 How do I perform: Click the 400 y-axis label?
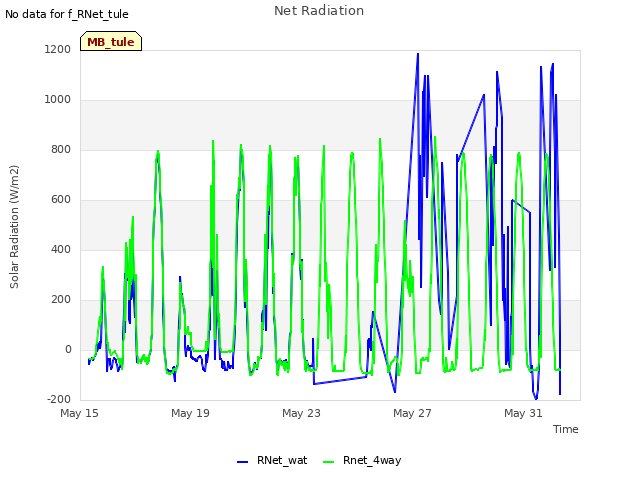pyautogui.click(x=61, y=249)
